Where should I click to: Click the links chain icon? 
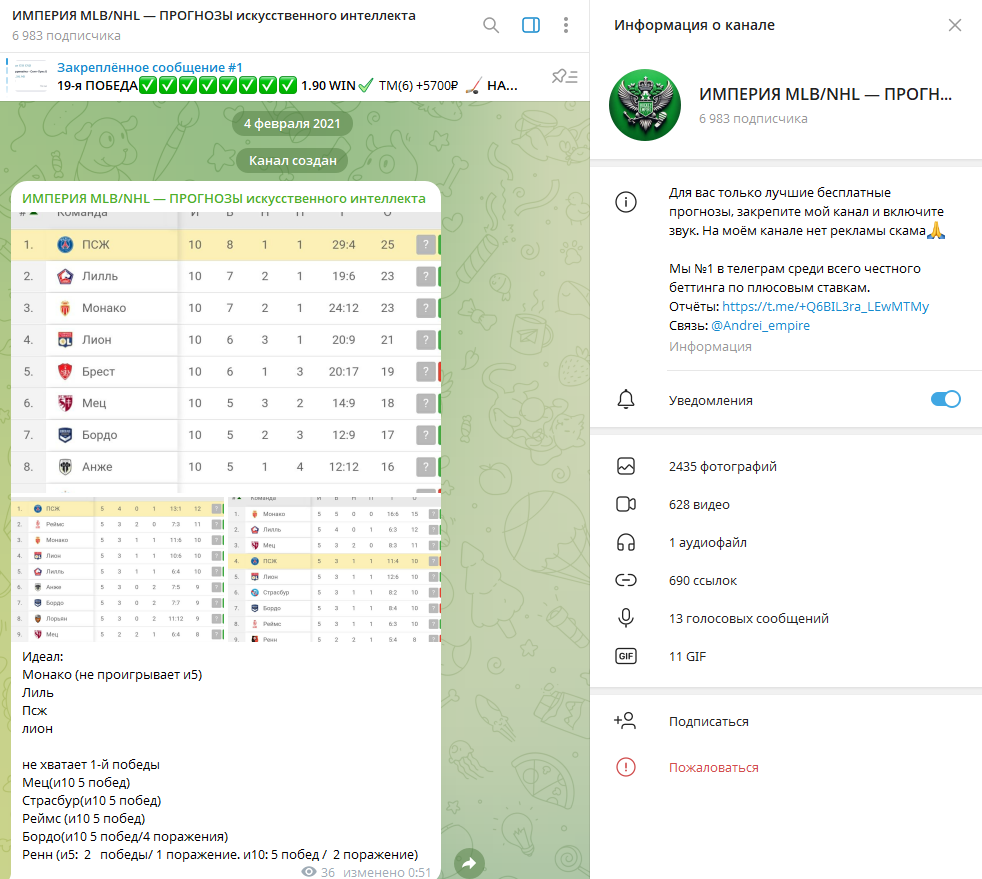pyautogui.click(x=626, y=580)
